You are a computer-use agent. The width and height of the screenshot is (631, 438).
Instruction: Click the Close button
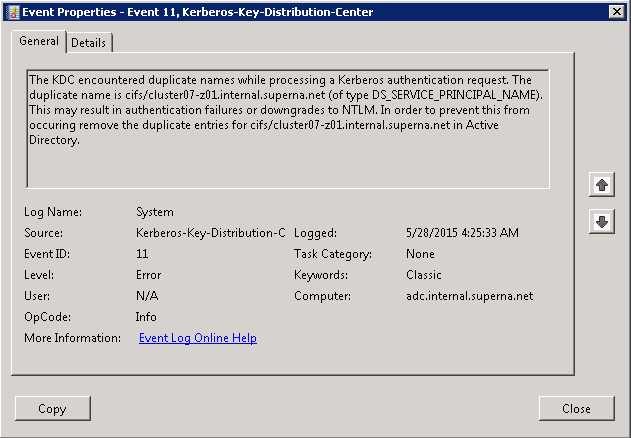[x=576, y=409]
